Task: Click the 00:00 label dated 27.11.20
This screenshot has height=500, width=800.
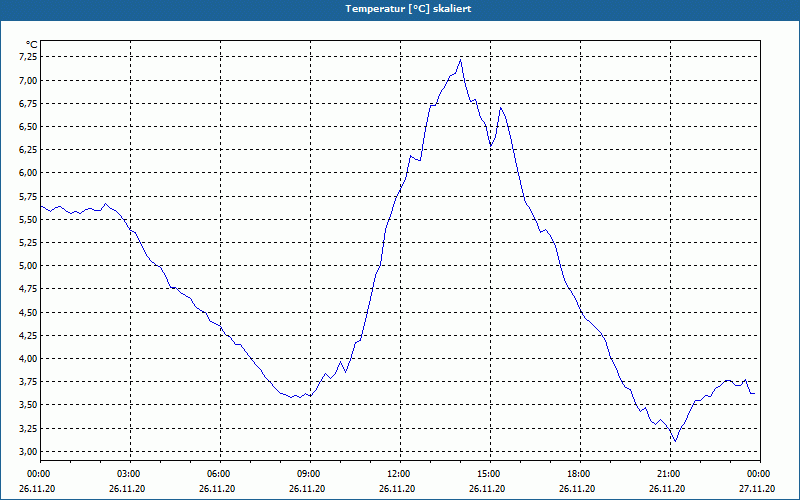Action: (x=760, y=474)
